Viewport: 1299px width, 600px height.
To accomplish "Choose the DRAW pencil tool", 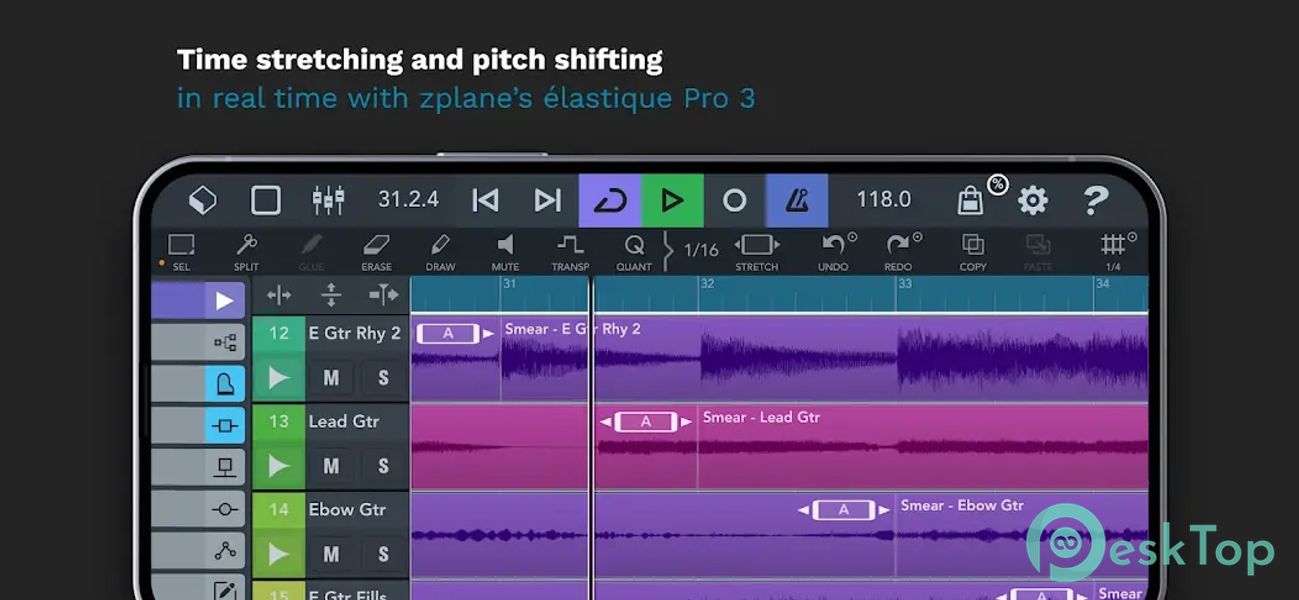I will tap(440, 252).
